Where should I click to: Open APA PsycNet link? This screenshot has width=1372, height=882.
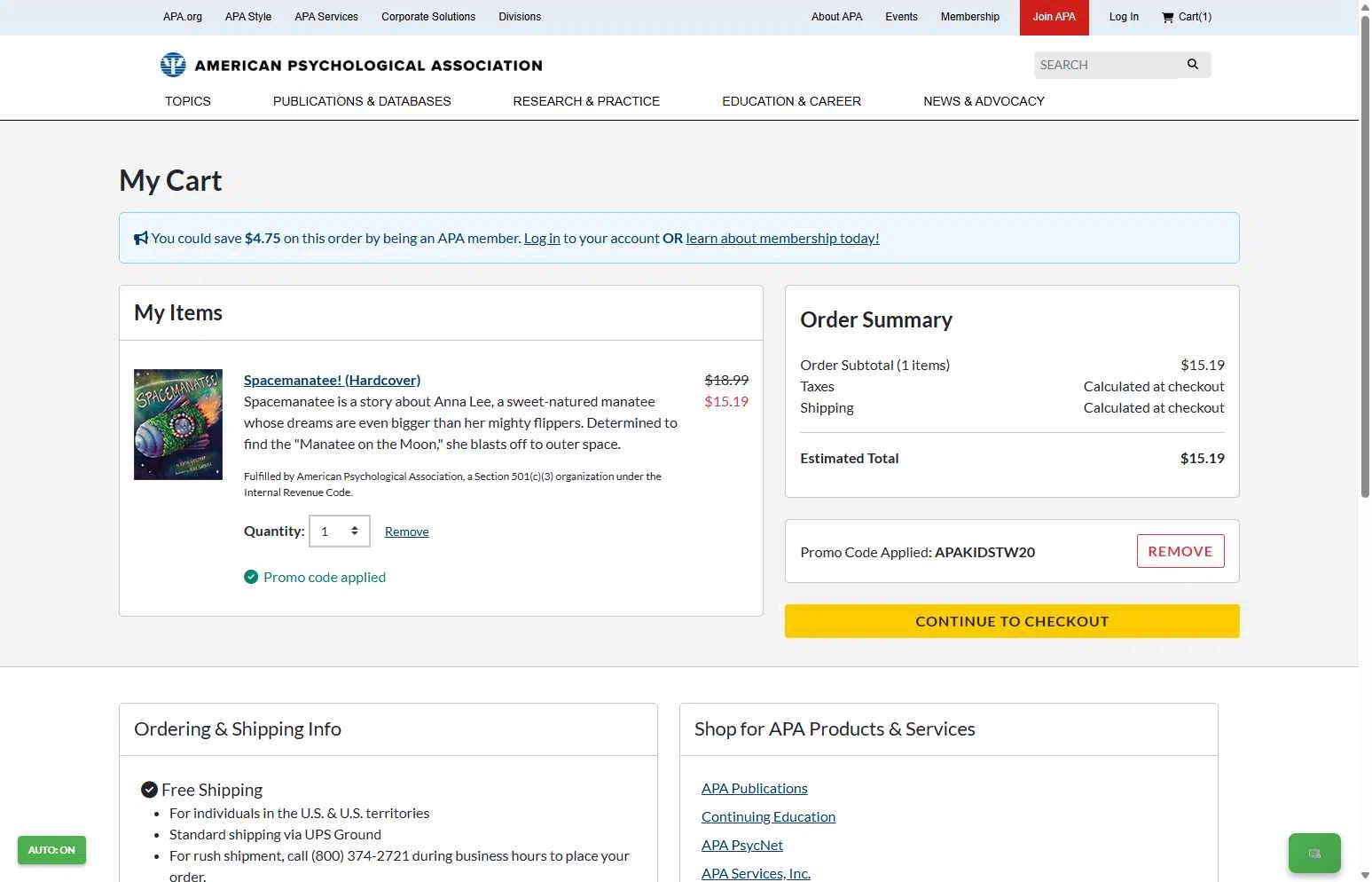pyautogui.click(x=742, y=845)
